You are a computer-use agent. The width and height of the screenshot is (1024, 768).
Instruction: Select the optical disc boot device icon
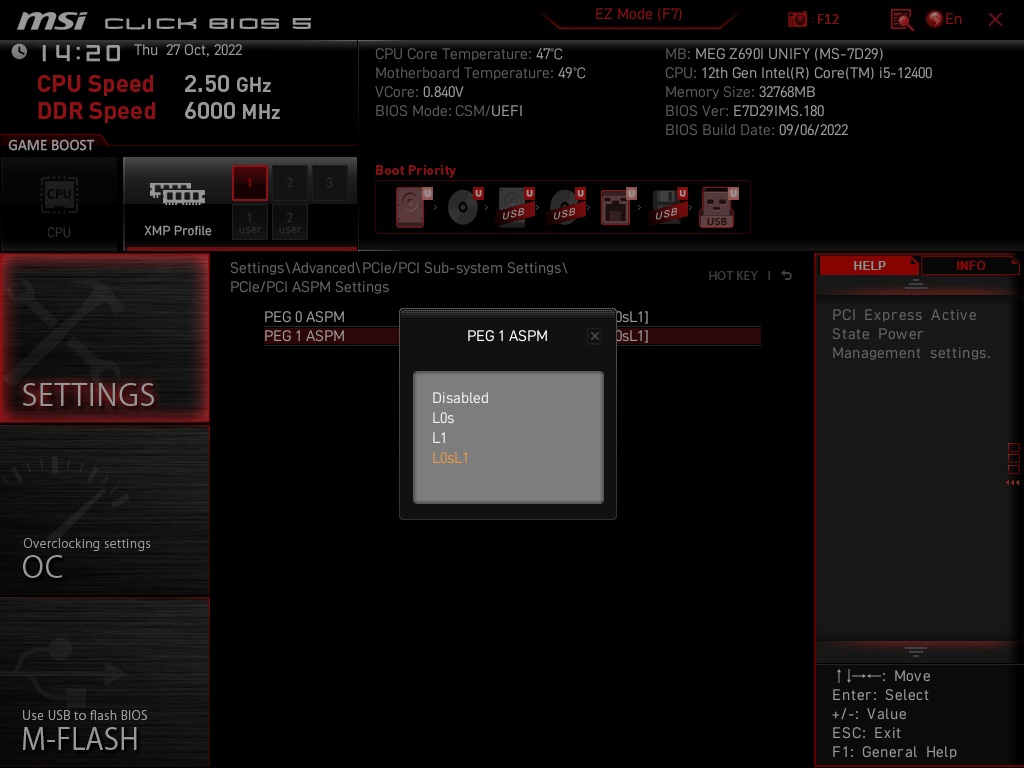coord(464,207)
